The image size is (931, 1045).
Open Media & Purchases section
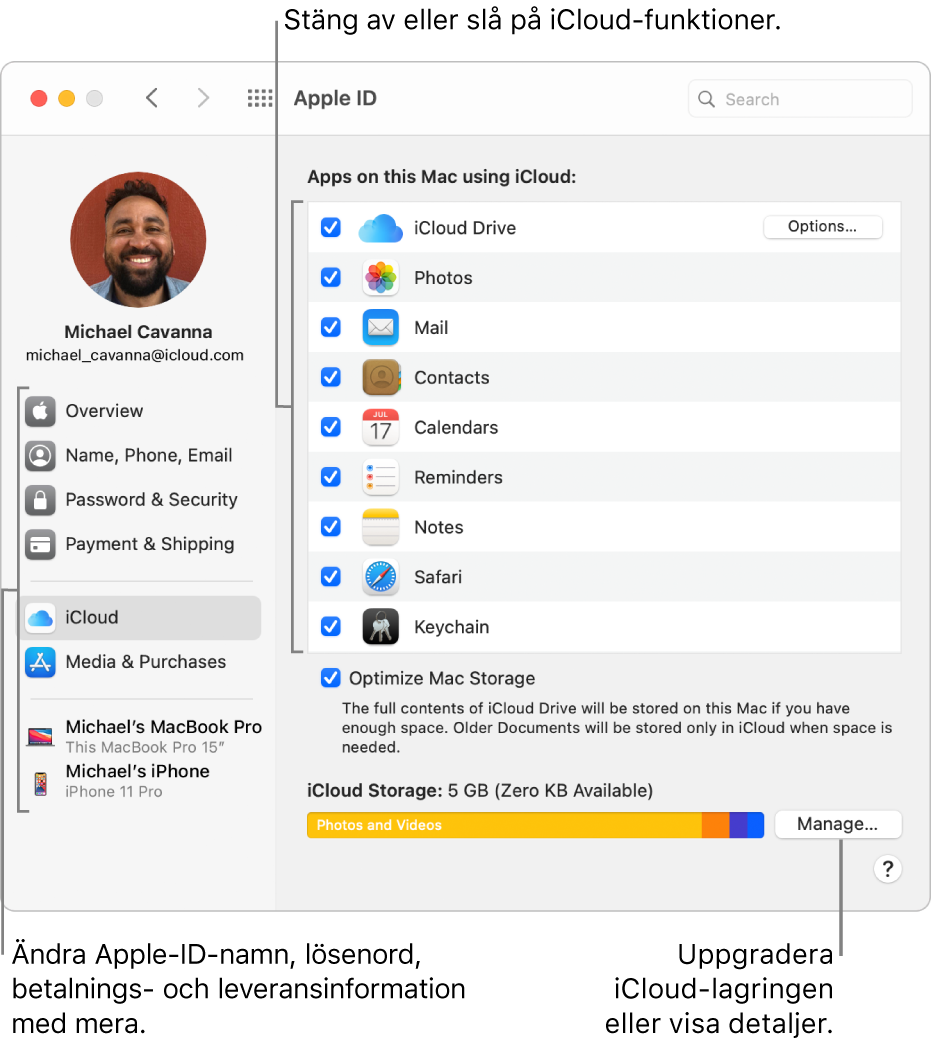click(146, 662)
